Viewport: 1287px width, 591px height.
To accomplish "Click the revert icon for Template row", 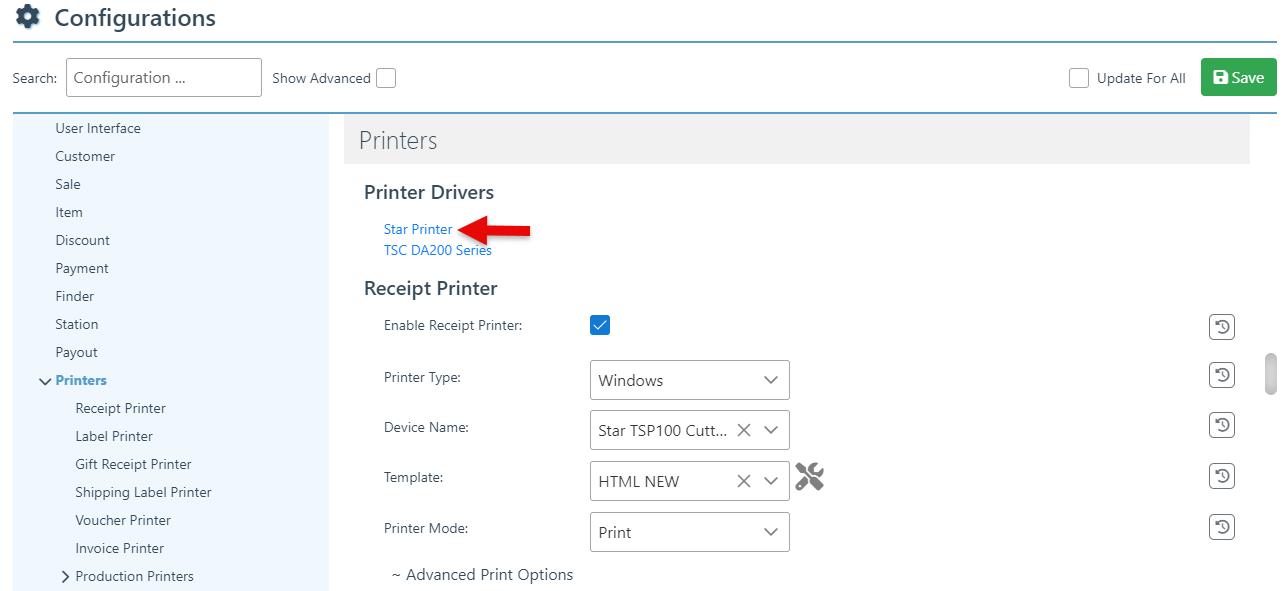I will pyautogui.click(x=1221, y=476).
